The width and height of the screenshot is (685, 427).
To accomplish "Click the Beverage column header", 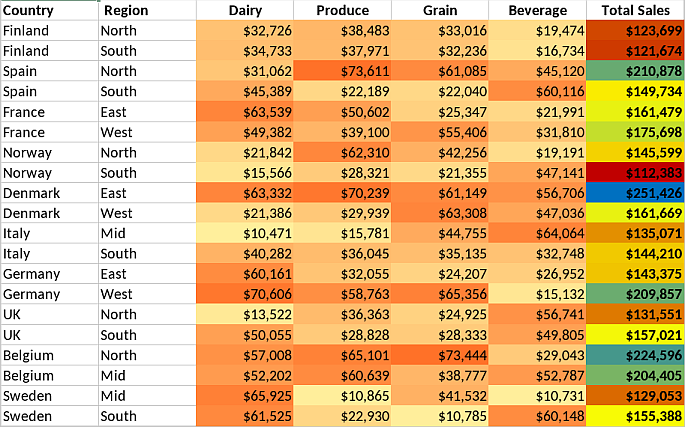I will pos(537,10).
